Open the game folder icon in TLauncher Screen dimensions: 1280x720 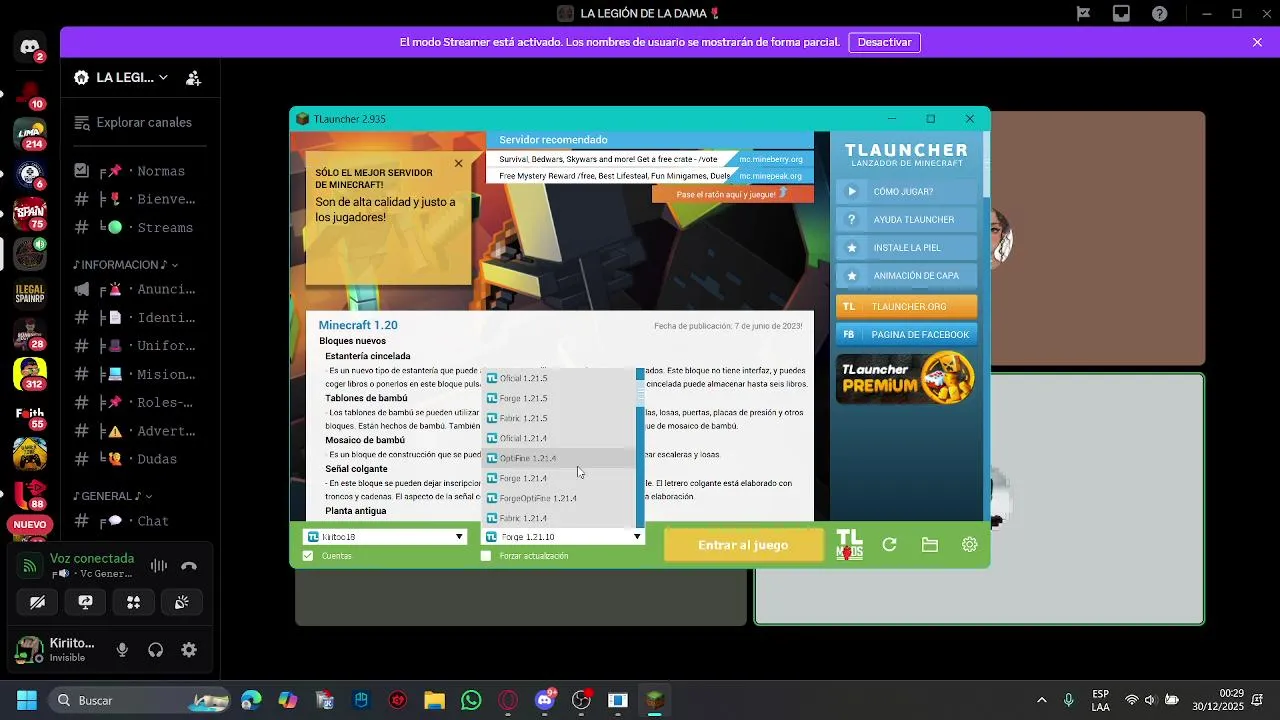coord(930,545)
